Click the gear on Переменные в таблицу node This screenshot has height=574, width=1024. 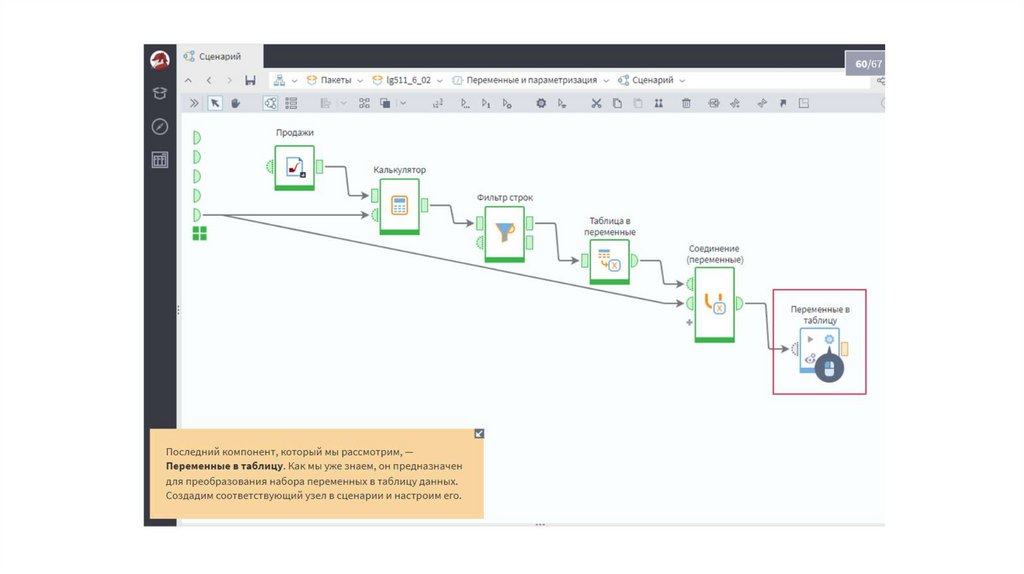(829, 341)
